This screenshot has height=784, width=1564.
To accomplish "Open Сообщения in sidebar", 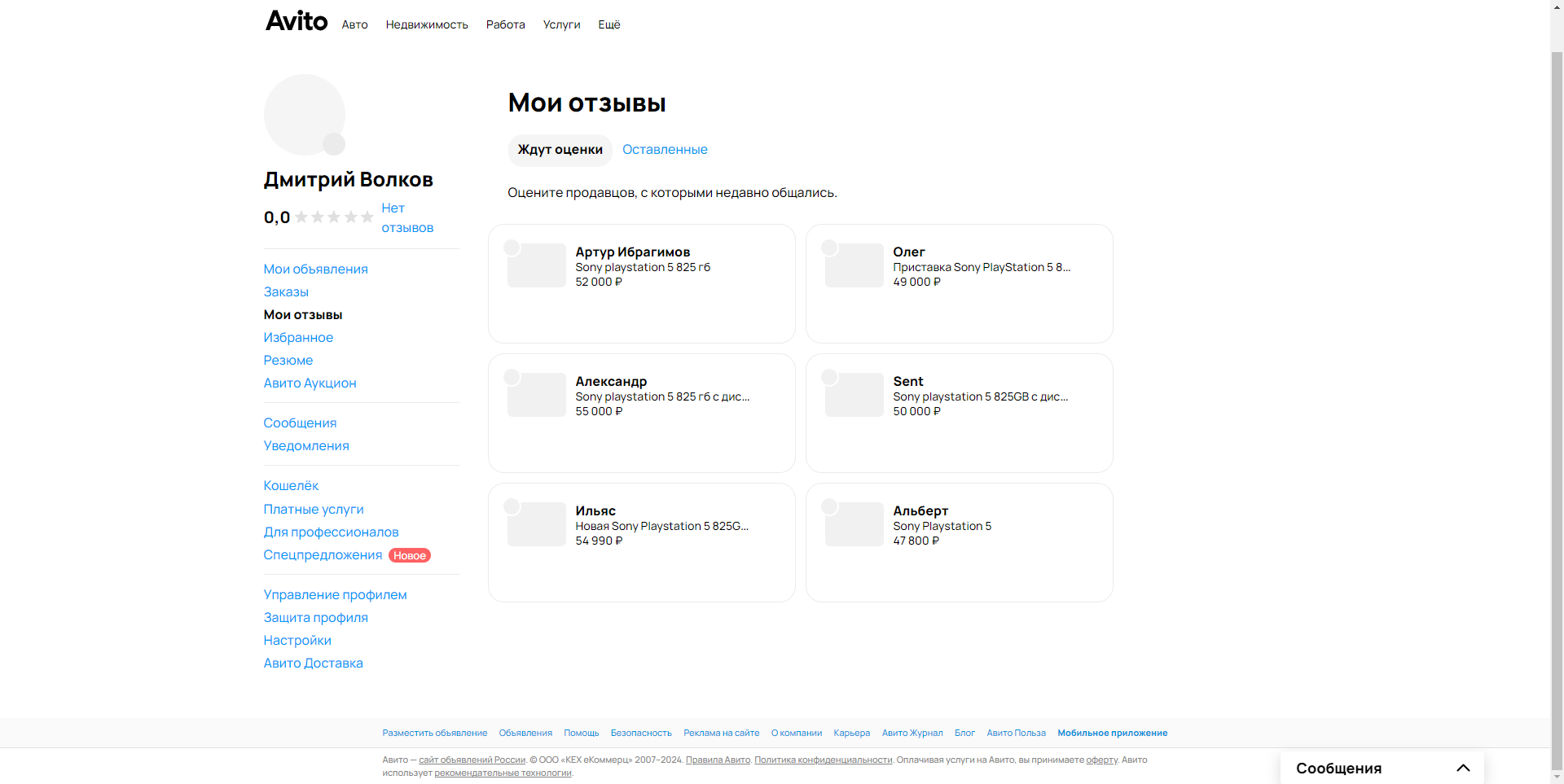I will click(x=300, y=423).
